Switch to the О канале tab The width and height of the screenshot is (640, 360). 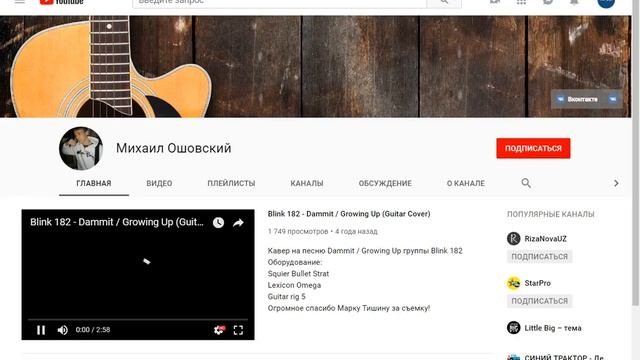point(466,183)
